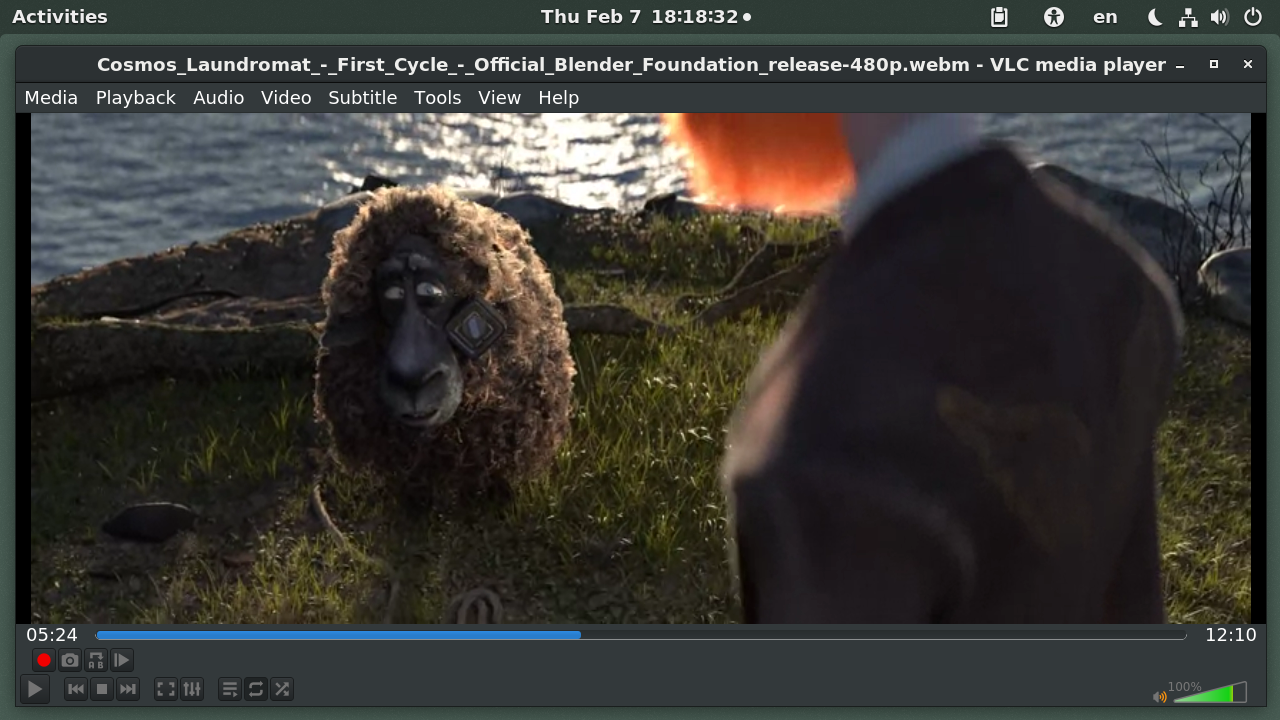Enable random playback order
The height and width of the screenshot is (720, 1280).
pos(282,688)
